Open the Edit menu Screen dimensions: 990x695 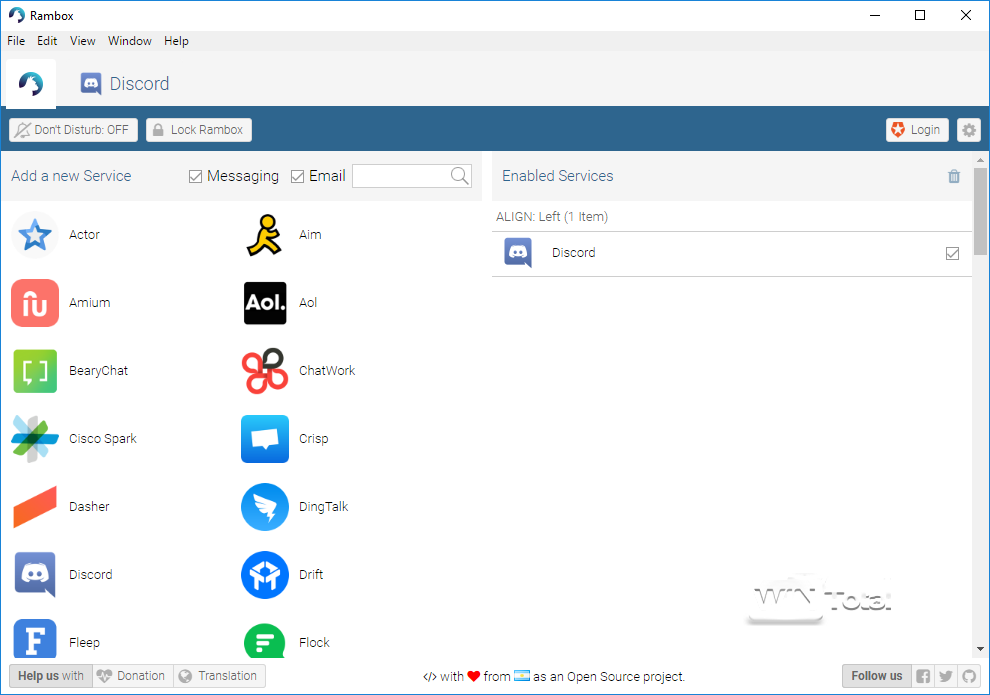click(x=47, y=41)
